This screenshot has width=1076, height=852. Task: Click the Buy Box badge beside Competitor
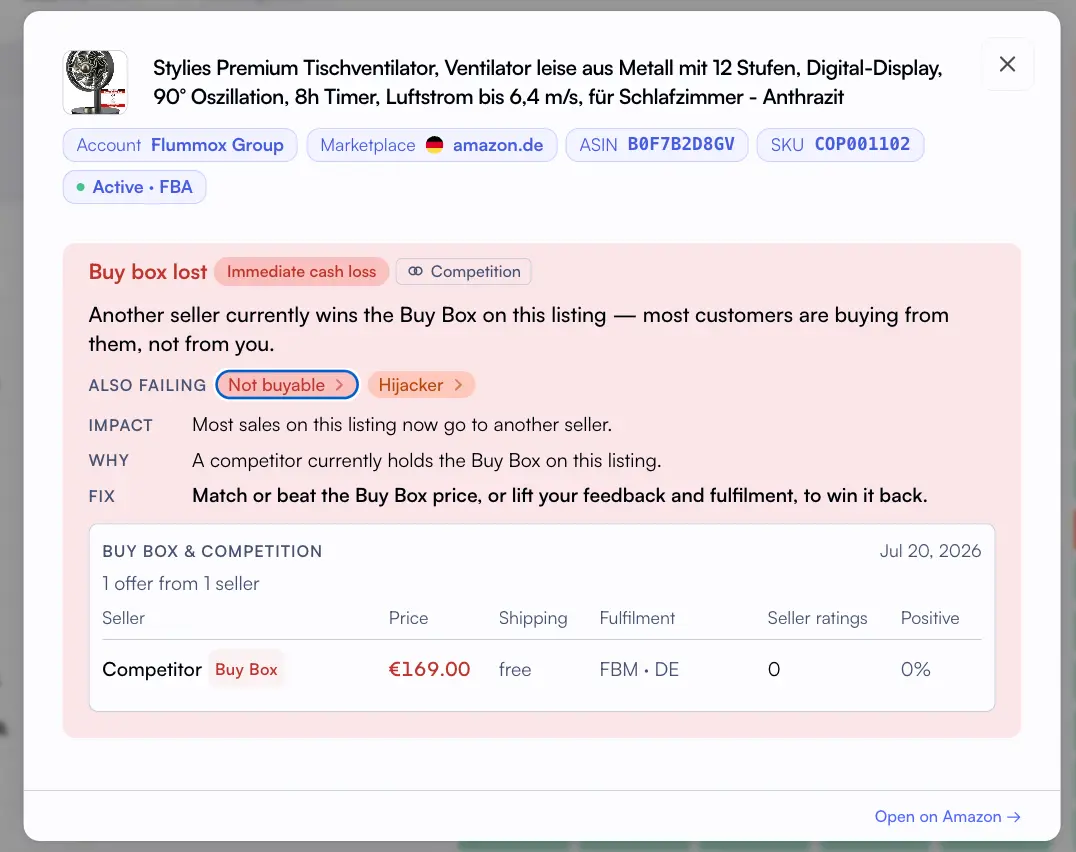tap(246, 670)
